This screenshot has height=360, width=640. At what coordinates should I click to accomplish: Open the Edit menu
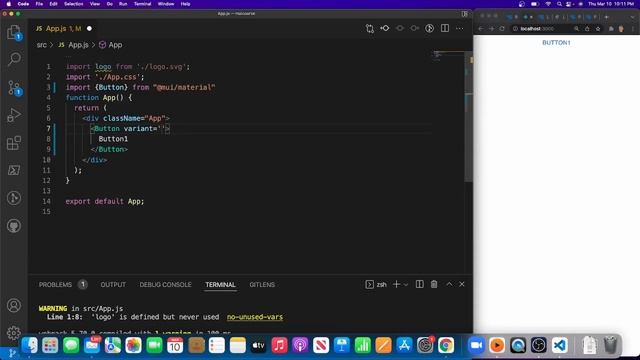click(53, 4)
